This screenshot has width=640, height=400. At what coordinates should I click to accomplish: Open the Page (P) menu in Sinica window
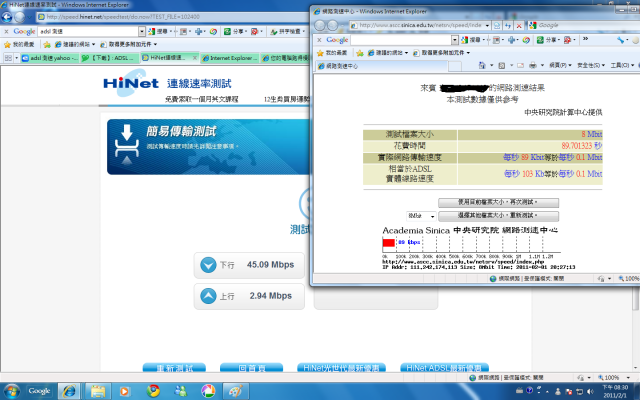tap(560, 65)
